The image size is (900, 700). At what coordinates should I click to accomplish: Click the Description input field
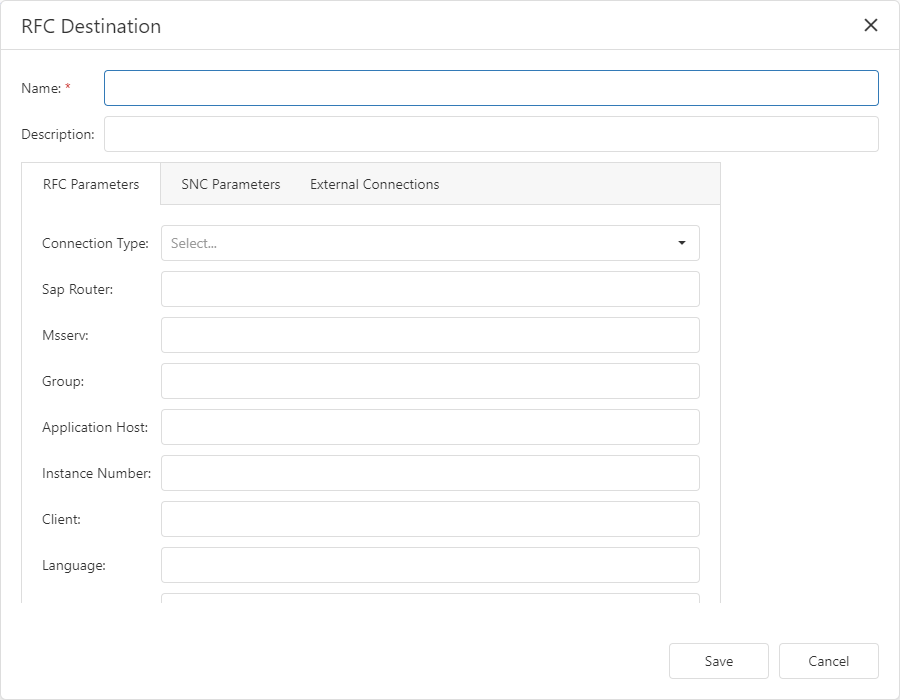pos(490,133)
